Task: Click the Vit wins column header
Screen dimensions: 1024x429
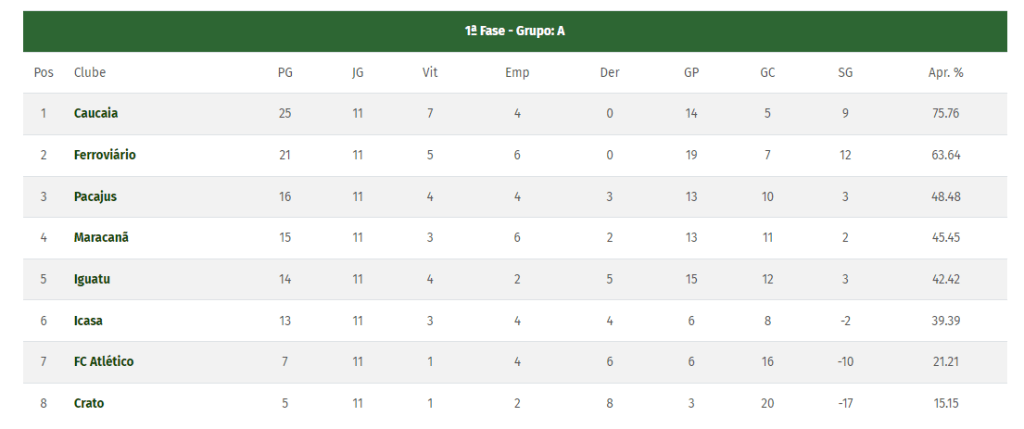Action: coord(430,72)
